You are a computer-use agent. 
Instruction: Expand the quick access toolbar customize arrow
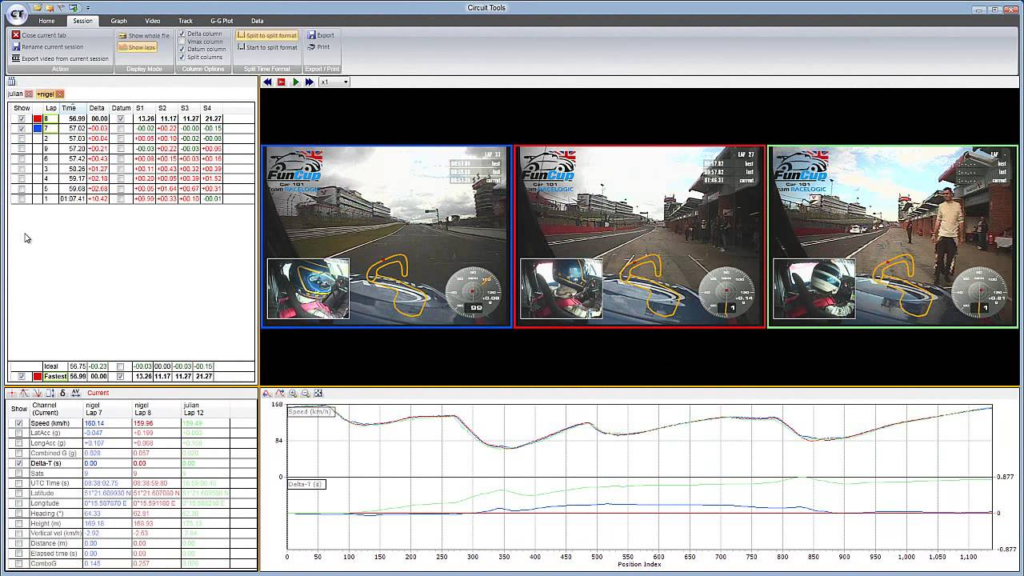[88, 8]
